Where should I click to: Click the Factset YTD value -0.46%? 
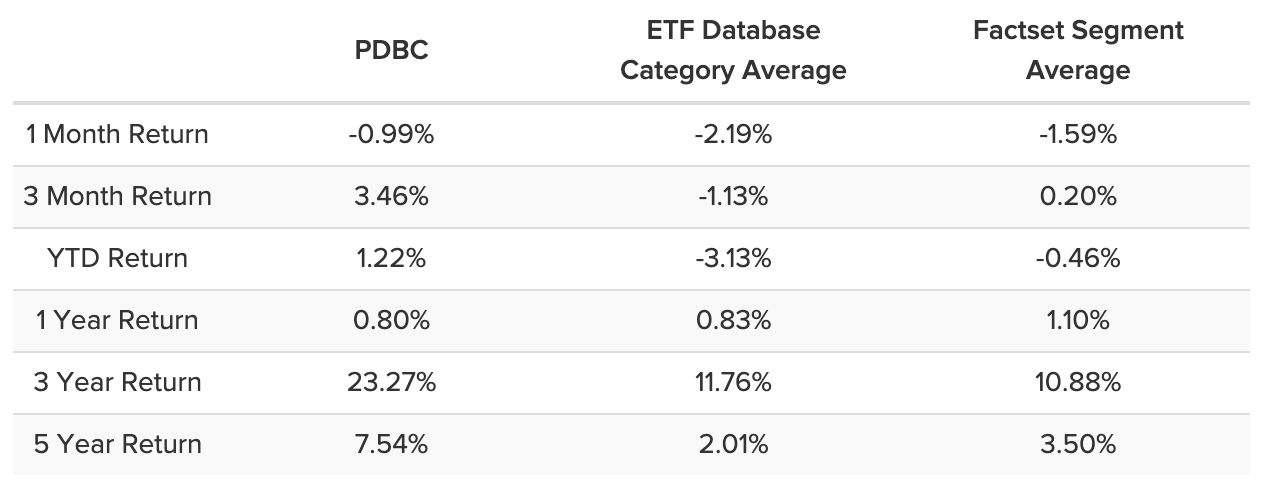click(1078, 258)
